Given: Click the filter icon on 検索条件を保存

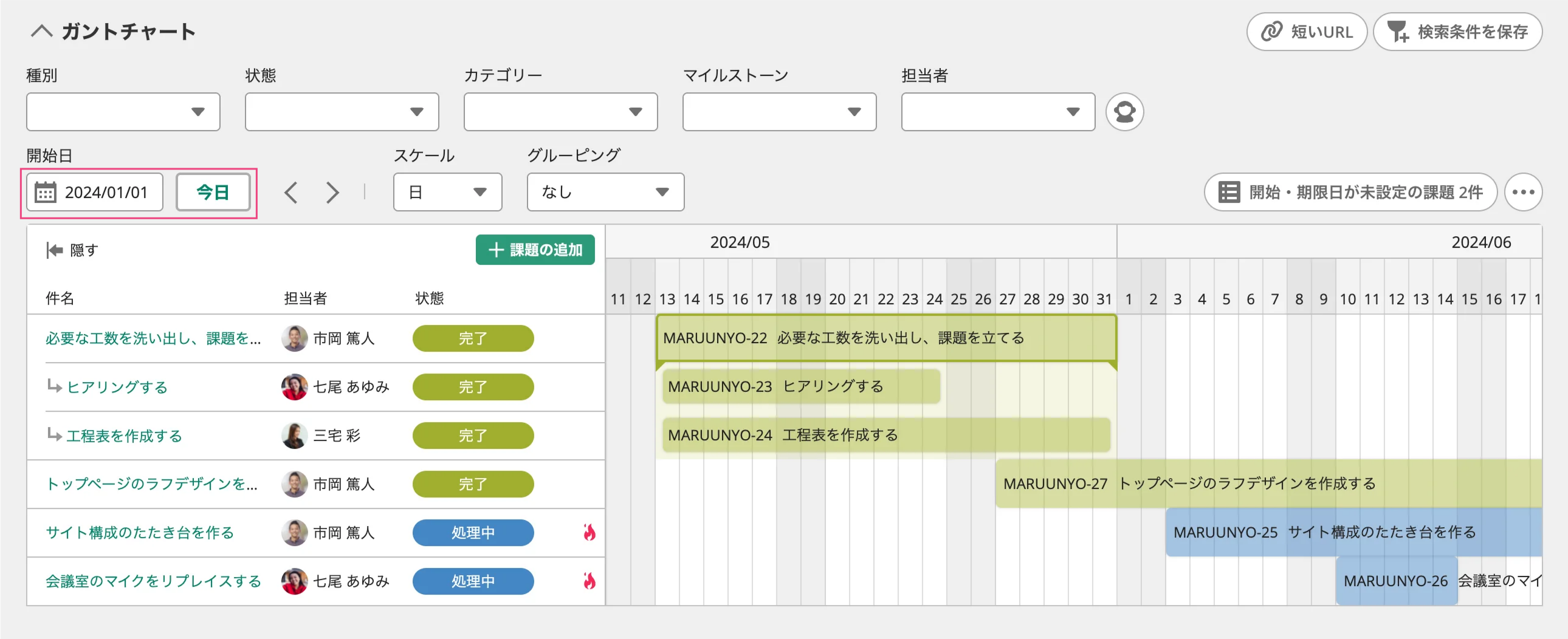Looking at the screenshot, I should pos(1397,32).
